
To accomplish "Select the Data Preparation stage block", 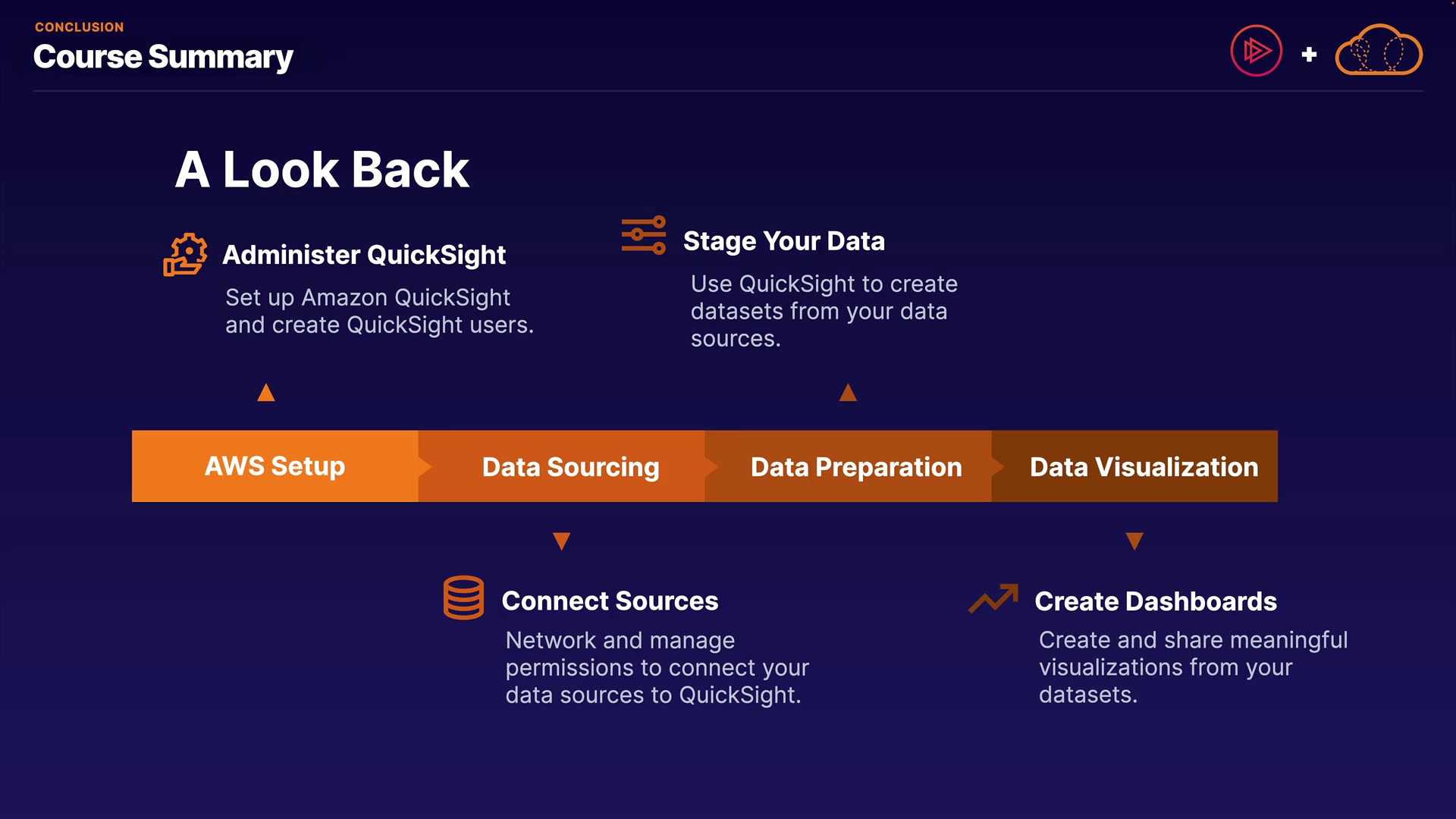I will tap(855, 467).
